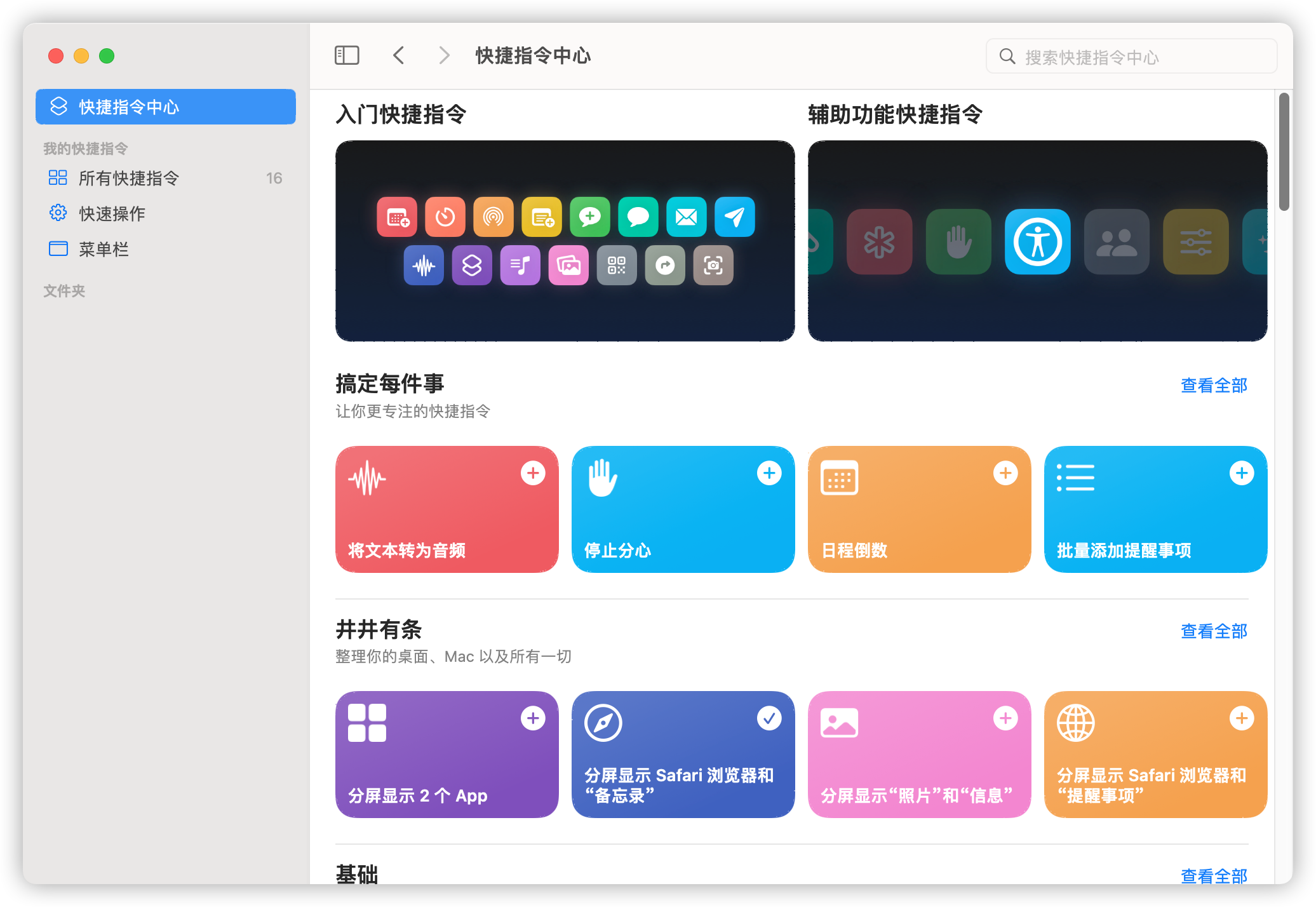This screenshot has height=907, width=1316.
Task: Add 分屏显示 2 个 App with plus button
Action: (x=533, y=718)
